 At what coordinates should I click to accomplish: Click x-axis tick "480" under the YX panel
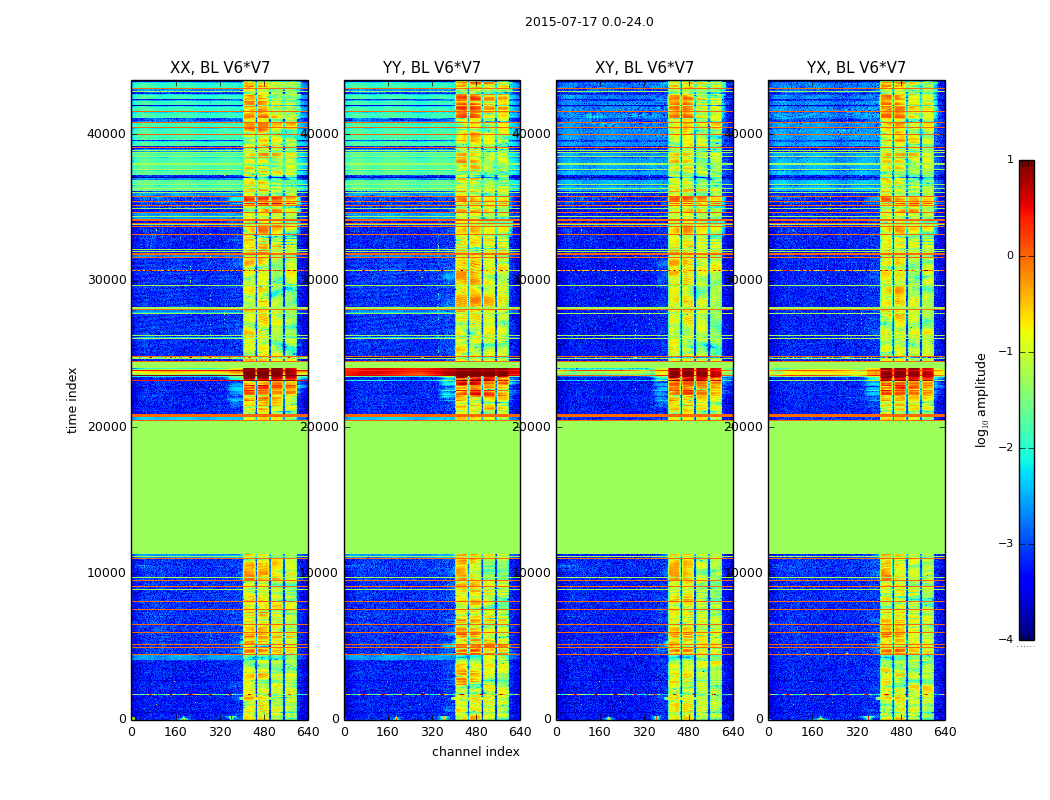point(901,731)
